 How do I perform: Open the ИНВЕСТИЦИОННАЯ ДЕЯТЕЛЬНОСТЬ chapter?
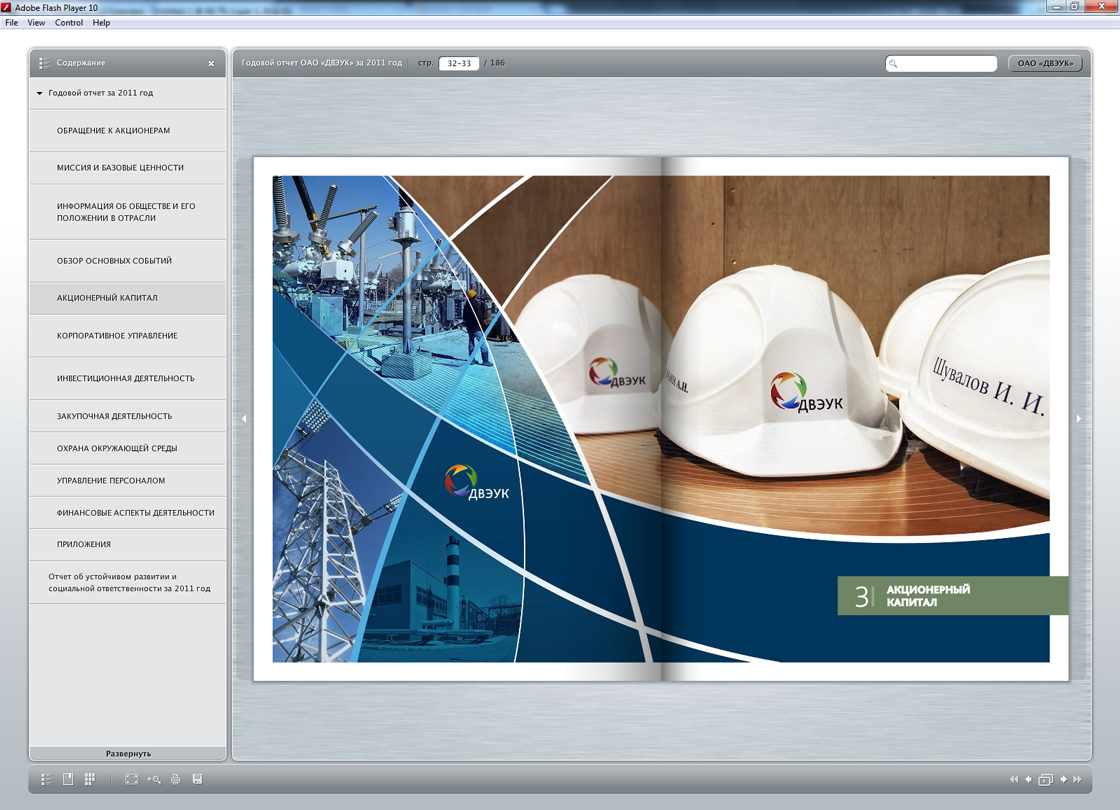click(x=128, y=379)
